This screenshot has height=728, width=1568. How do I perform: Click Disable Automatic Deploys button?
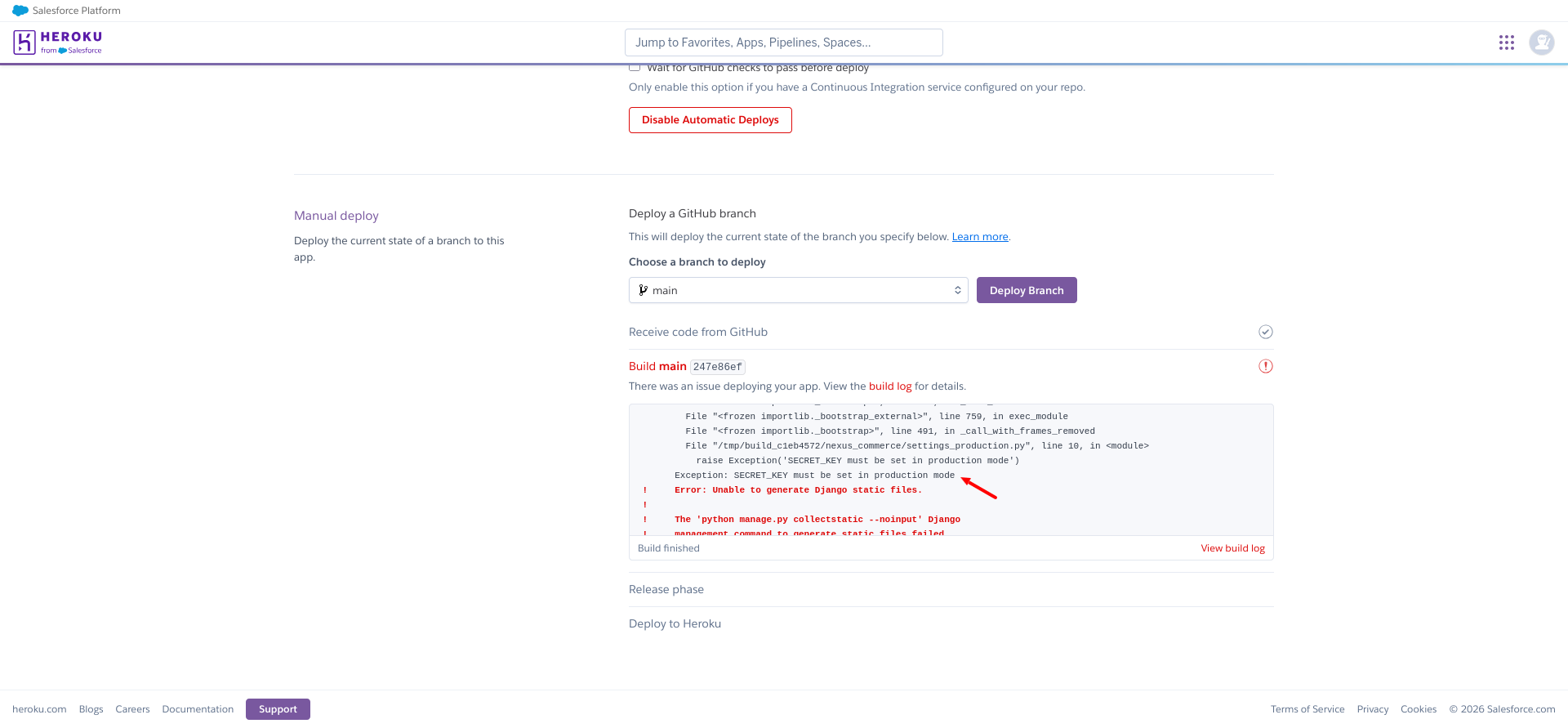(x=710, y=120)
